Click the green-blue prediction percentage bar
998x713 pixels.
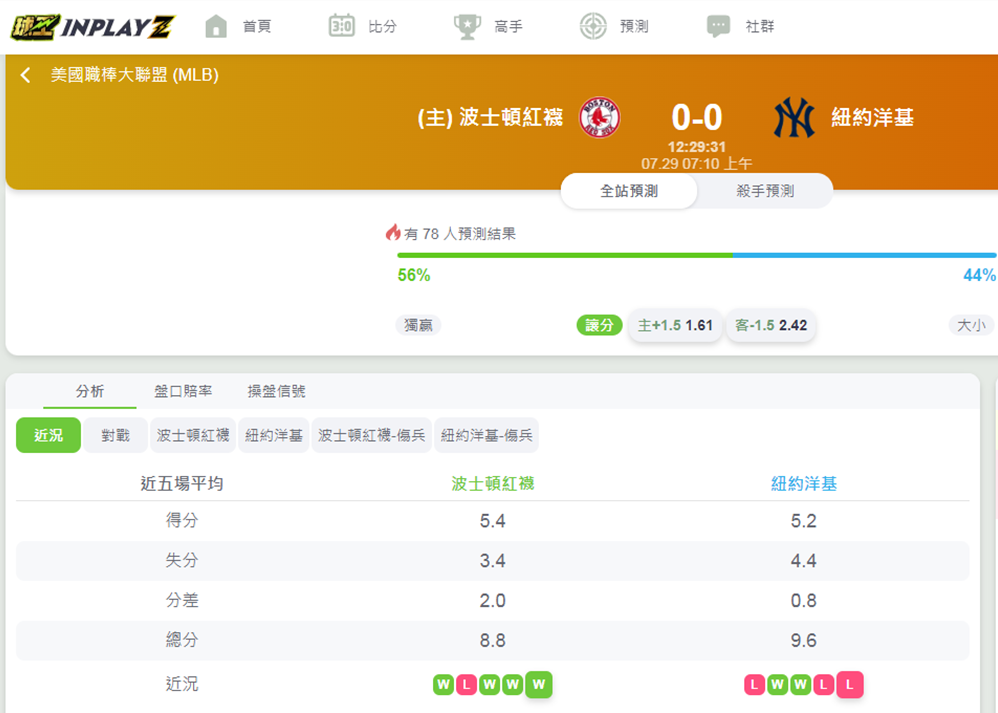tap(696, 255)
